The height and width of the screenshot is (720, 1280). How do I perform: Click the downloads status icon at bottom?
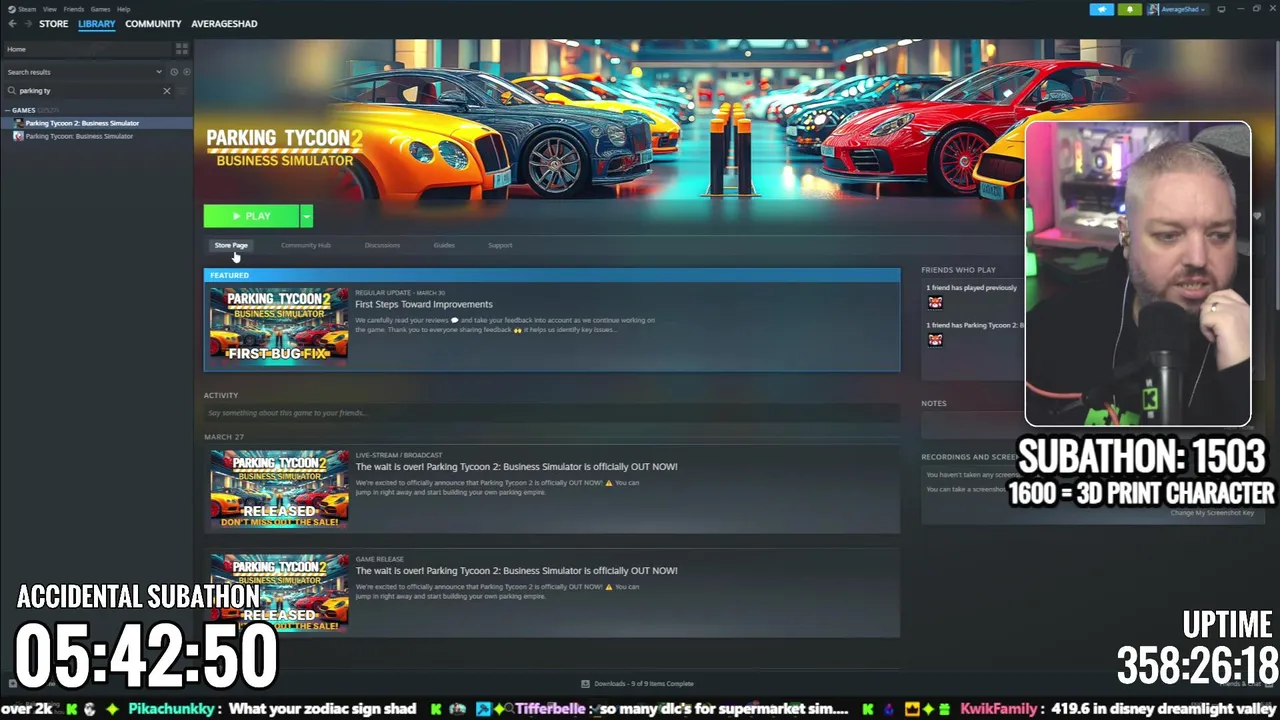tap(586, 684)
